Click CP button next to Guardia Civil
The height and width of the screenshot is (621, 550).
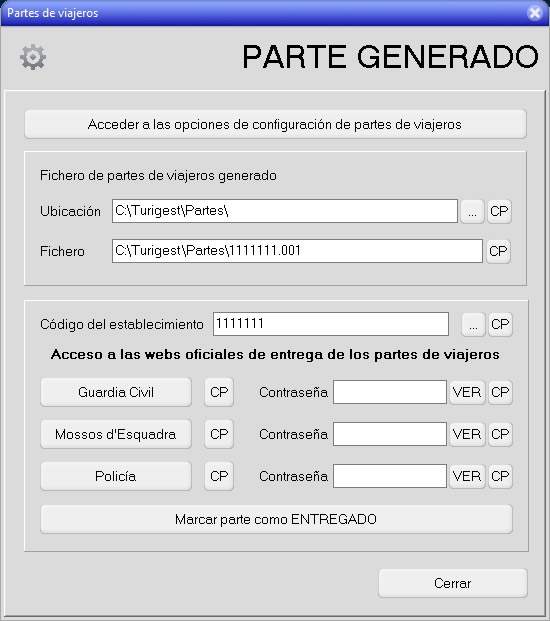point(219,392)
